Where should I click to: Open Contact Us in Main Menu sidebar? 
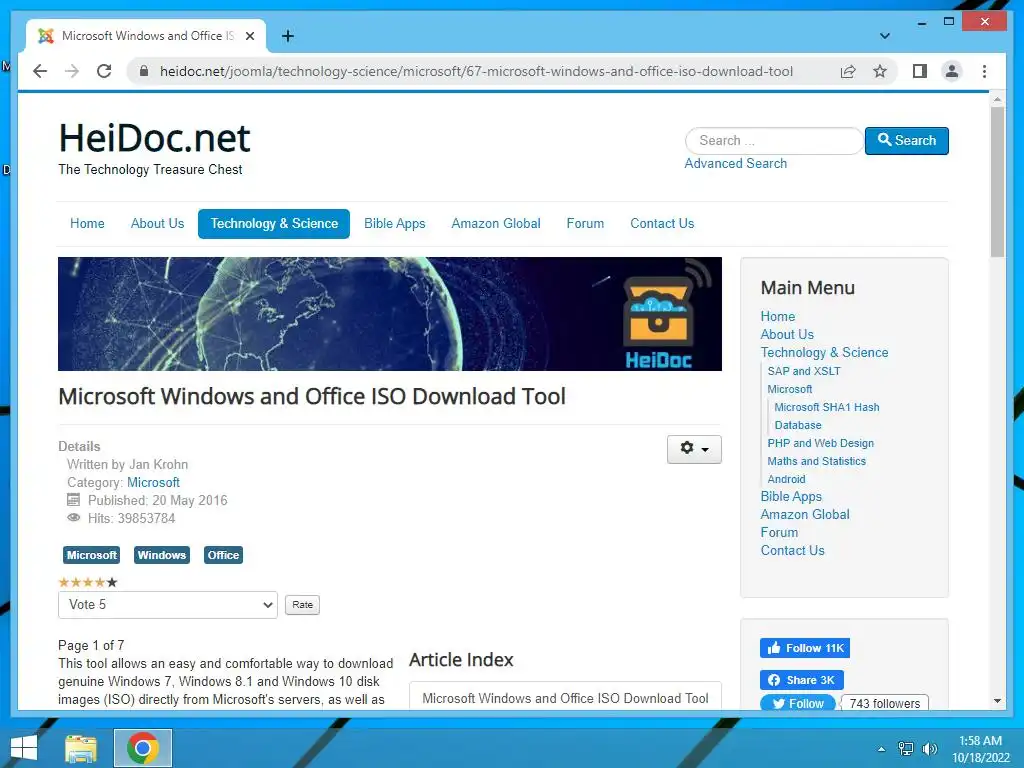[x=792, y=551]
